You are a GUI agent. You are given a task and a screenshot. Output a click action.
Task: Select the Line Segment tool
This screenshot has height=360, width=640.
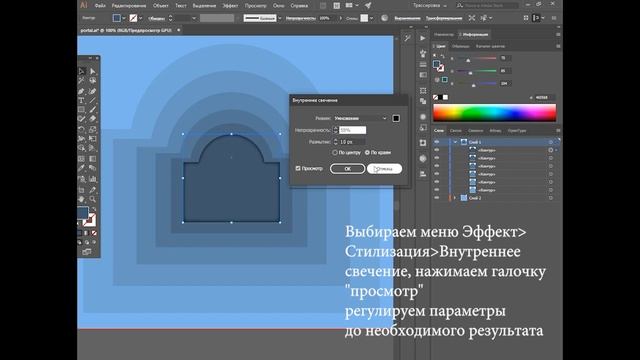(93, 100)
